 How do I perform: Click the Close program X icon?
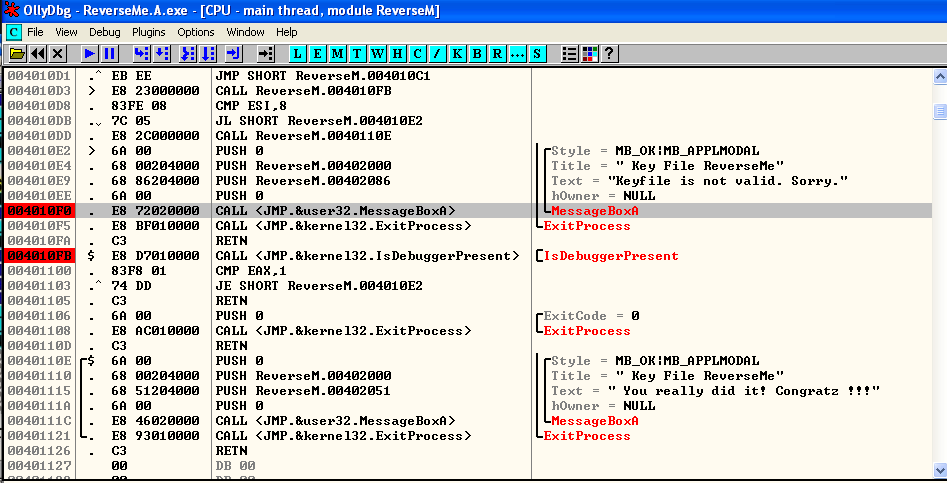(x=57, y=54)
